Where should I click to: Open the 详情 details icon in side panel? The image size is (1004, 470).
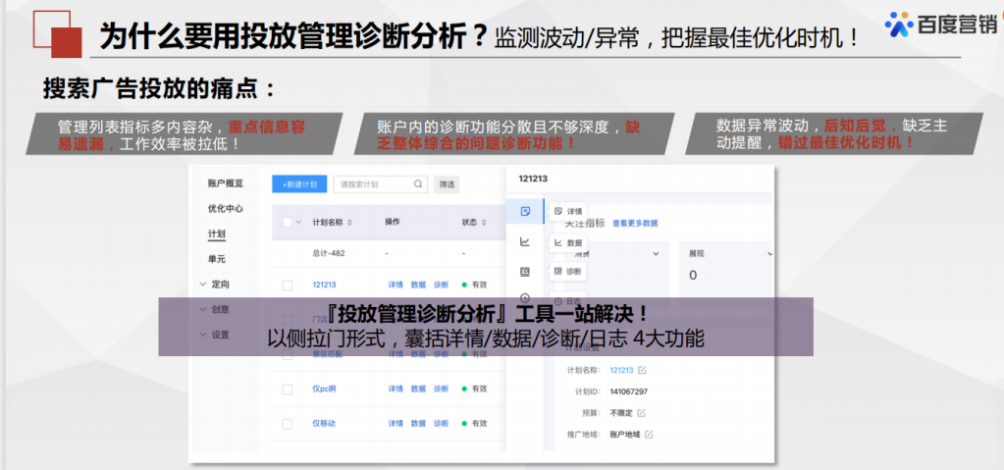pyautogui.click(x=525, y=211)
